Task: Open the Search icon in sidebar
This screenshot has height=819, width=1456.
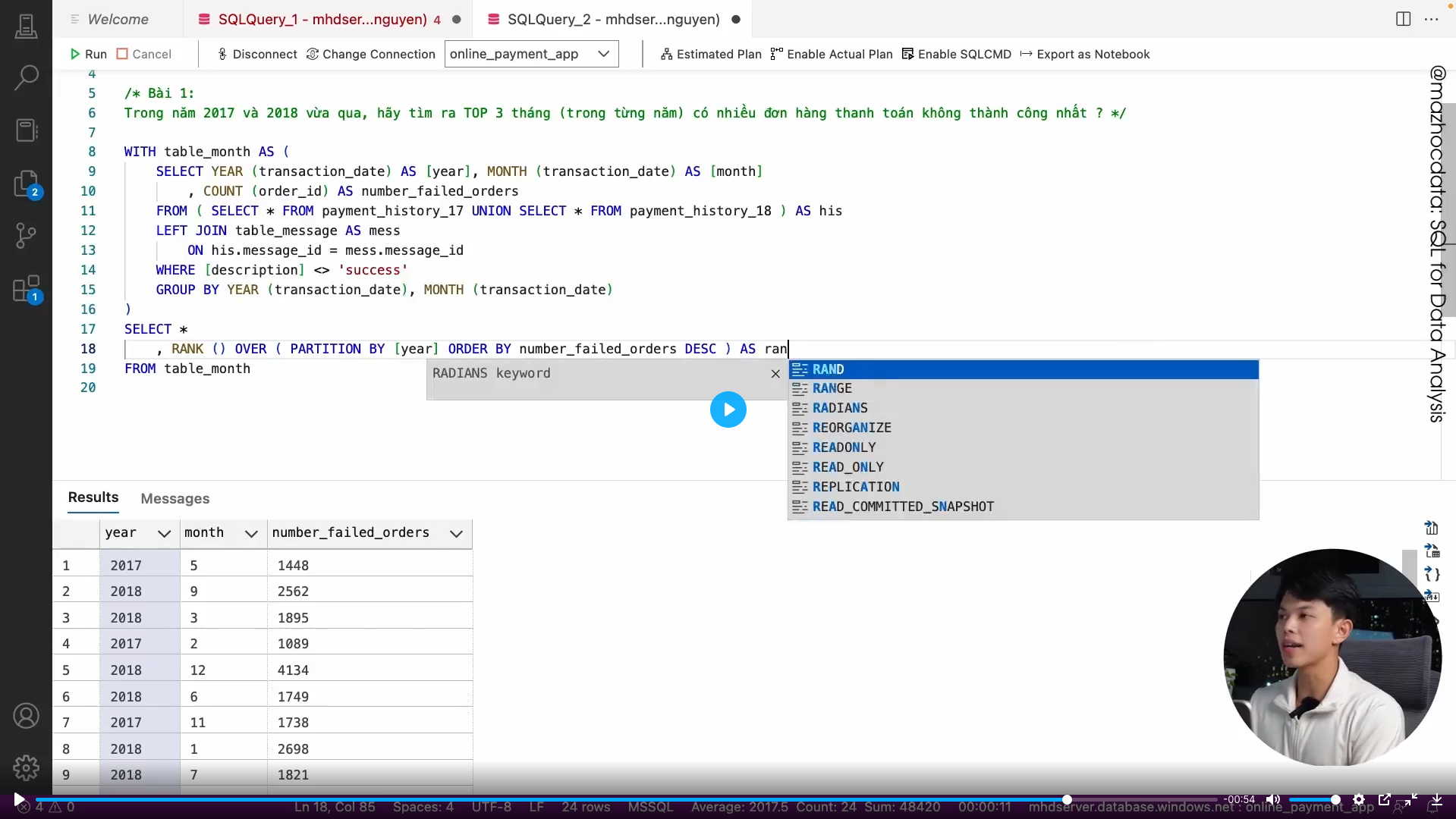Action: pos(26,77)
